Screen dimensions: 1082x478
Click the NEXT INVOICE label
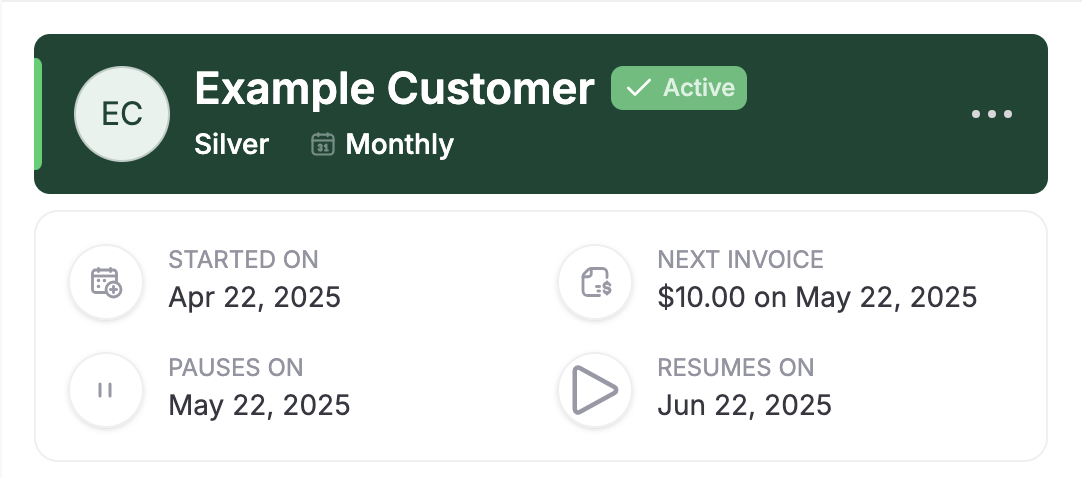tap(740, 260)
